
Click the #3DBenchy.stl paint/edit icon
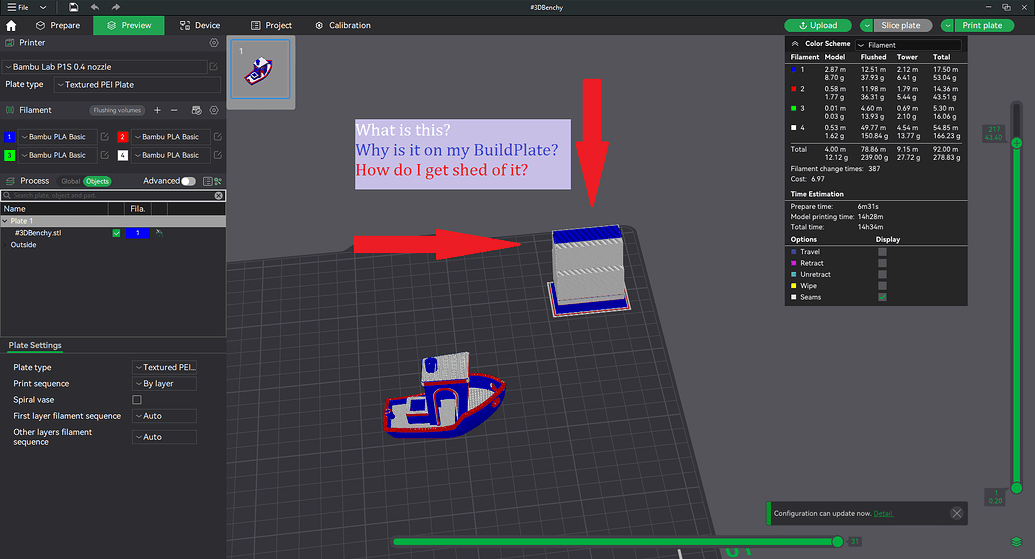(x=159, y=233)
